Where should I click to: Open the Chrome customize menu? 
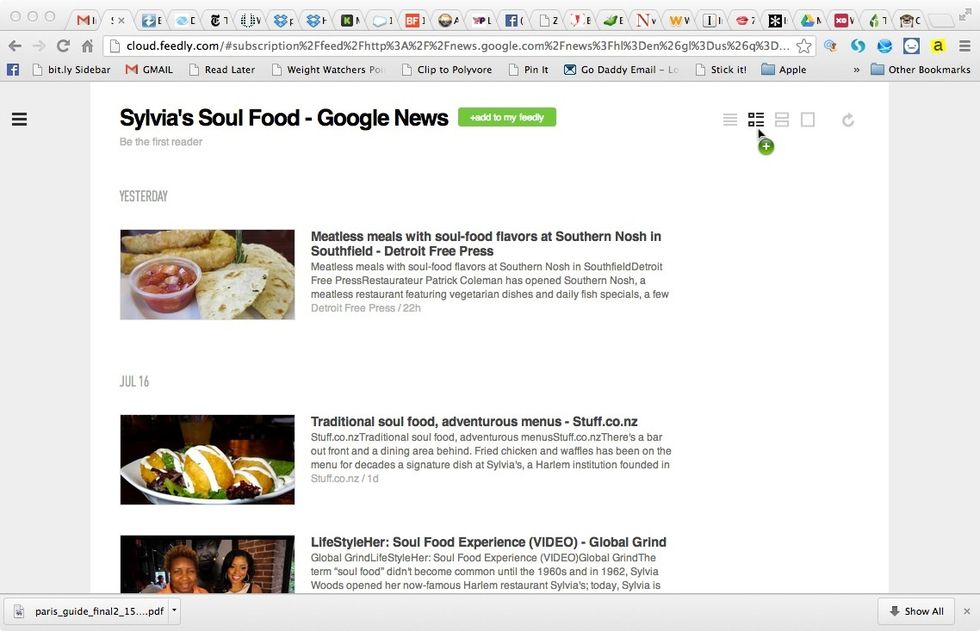pyautogui.click(x=966, y=45)
